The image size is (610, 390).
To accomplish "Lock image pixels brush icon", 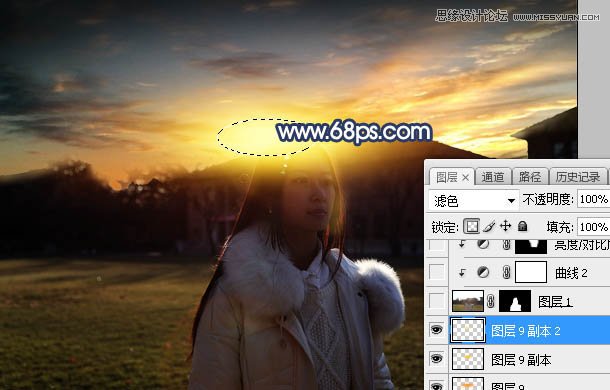I will click(x=489, y=226).
